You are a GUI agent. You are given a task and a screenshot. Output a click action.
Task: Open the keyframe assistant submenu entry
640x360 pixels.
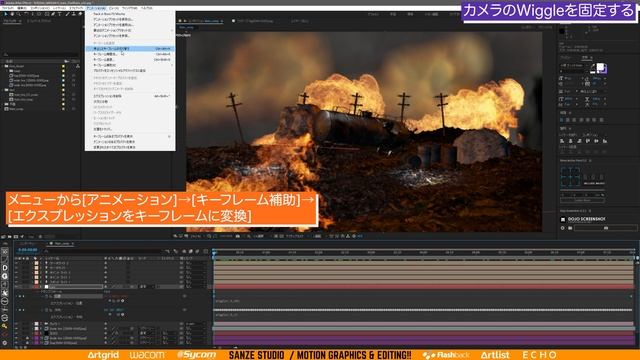(130, 65)
